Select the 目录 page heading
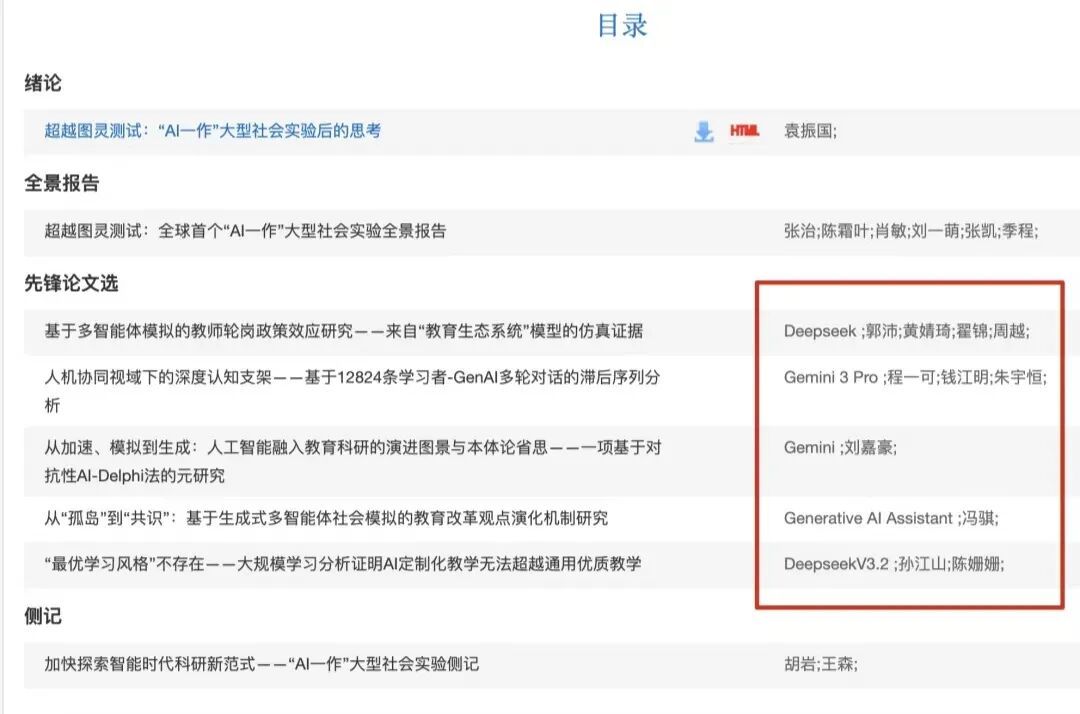 622,25
